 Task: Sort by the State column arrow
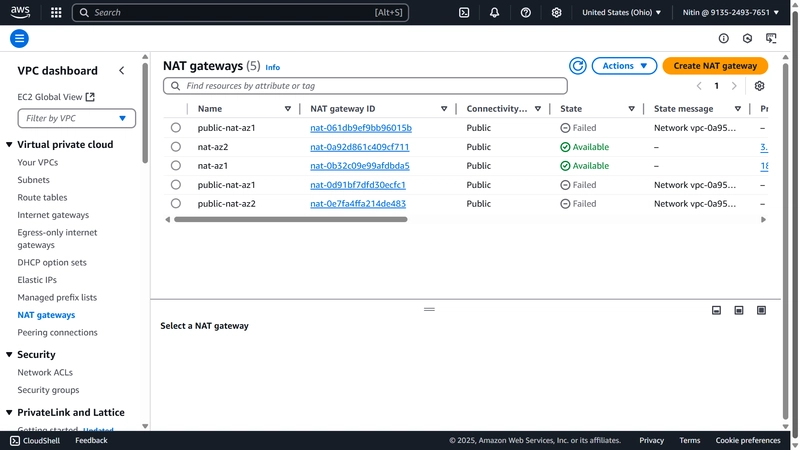click(632, 109)
